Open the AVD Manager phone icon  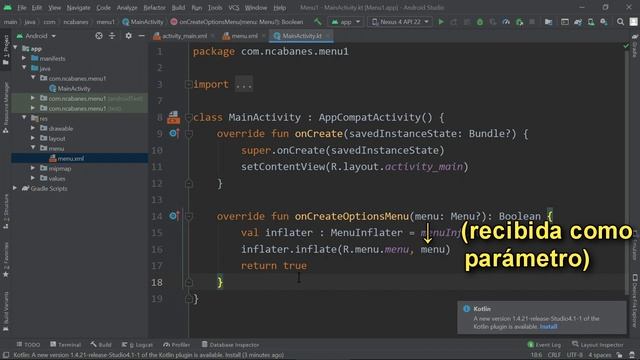(x=591, y=22)
